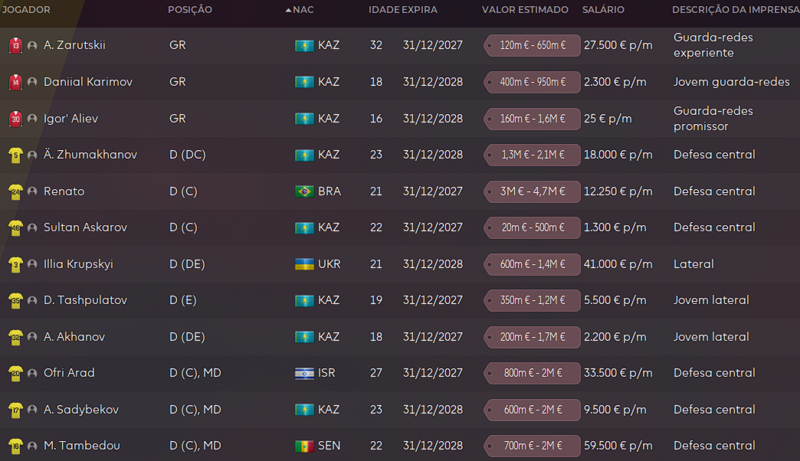The width and height of the screenshot is (800, 461).
Task: Open Ä. Zhumakhanov's player profile
Action: click(90, 155)
